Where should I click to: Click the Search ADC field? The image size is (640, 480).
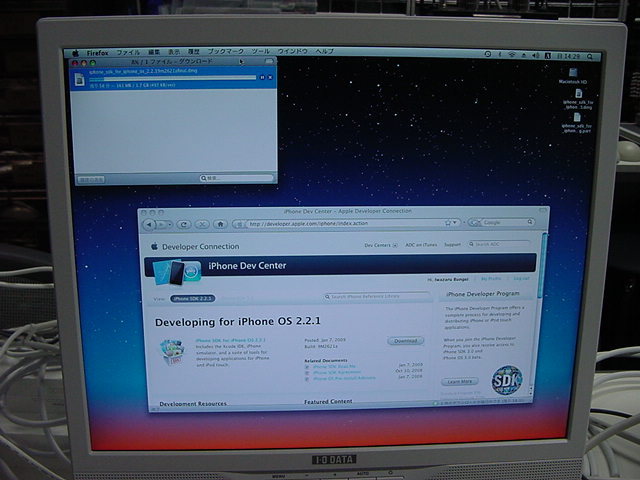click(x=499, y=244)
